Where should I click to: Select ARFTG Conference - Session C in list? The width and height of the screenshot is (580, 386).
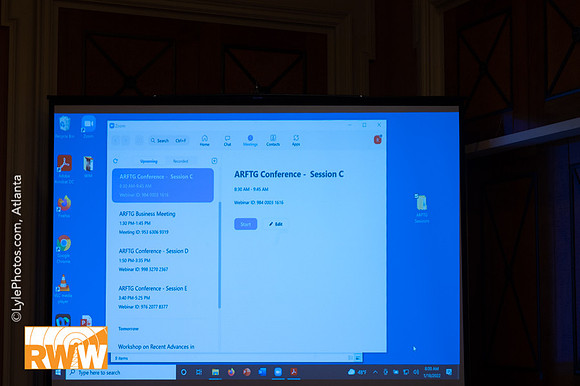click(x=163, y=185)
